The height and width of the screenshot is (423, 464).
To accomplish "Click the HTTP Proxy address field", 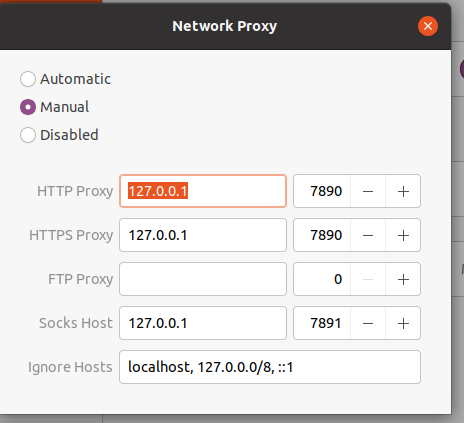I will click(x=203, y=191).
